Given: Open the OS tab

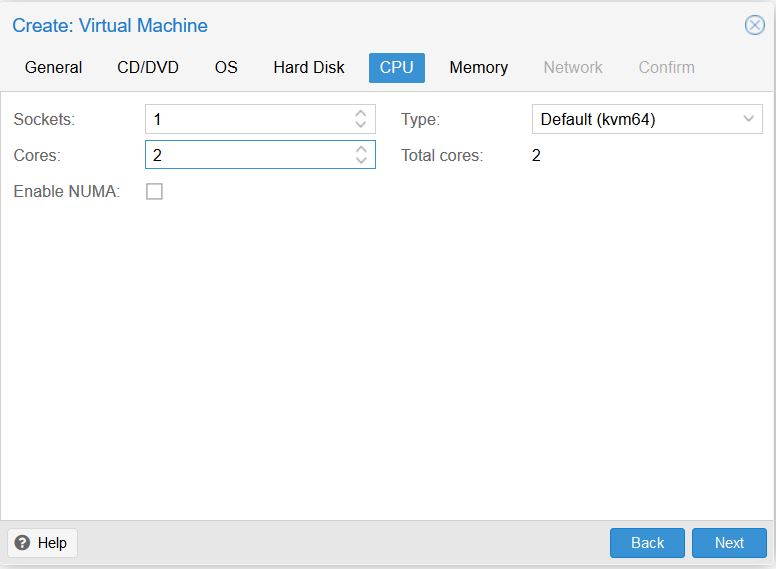Looking at the screenshot, I should click(x=226, y=67).
